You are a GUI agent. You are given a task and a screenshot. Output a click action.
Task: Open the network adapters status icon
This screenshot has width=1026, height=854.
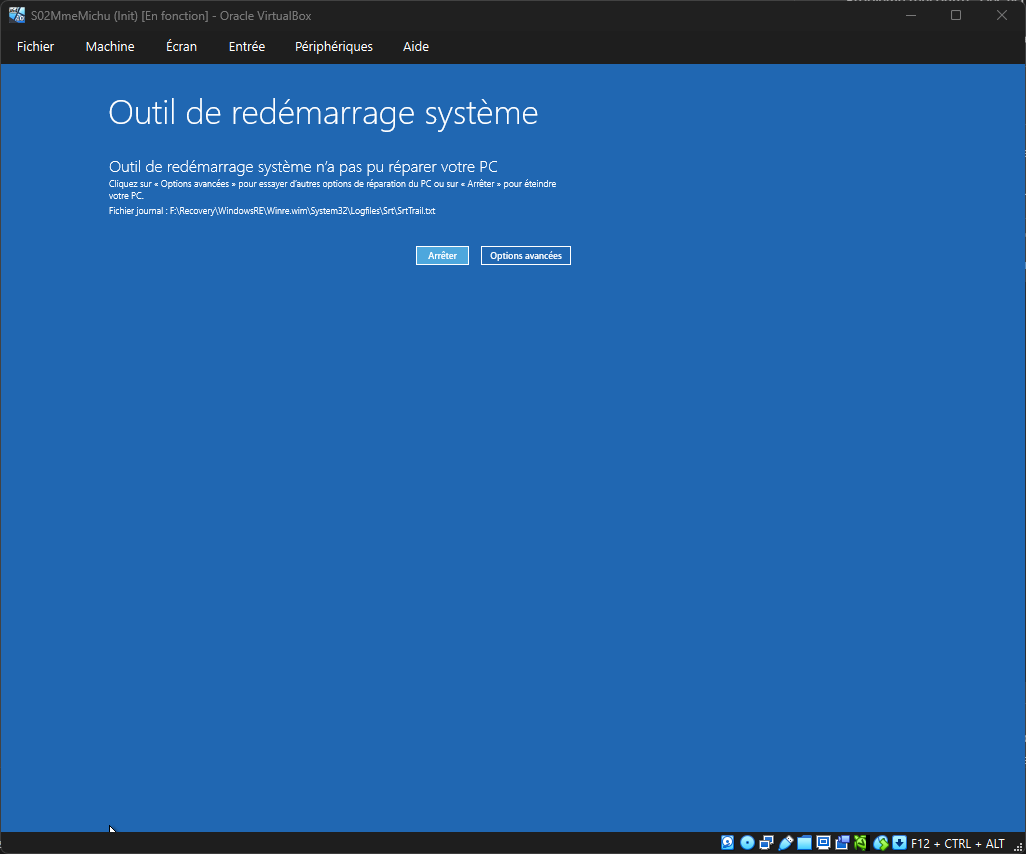point(766,843)
